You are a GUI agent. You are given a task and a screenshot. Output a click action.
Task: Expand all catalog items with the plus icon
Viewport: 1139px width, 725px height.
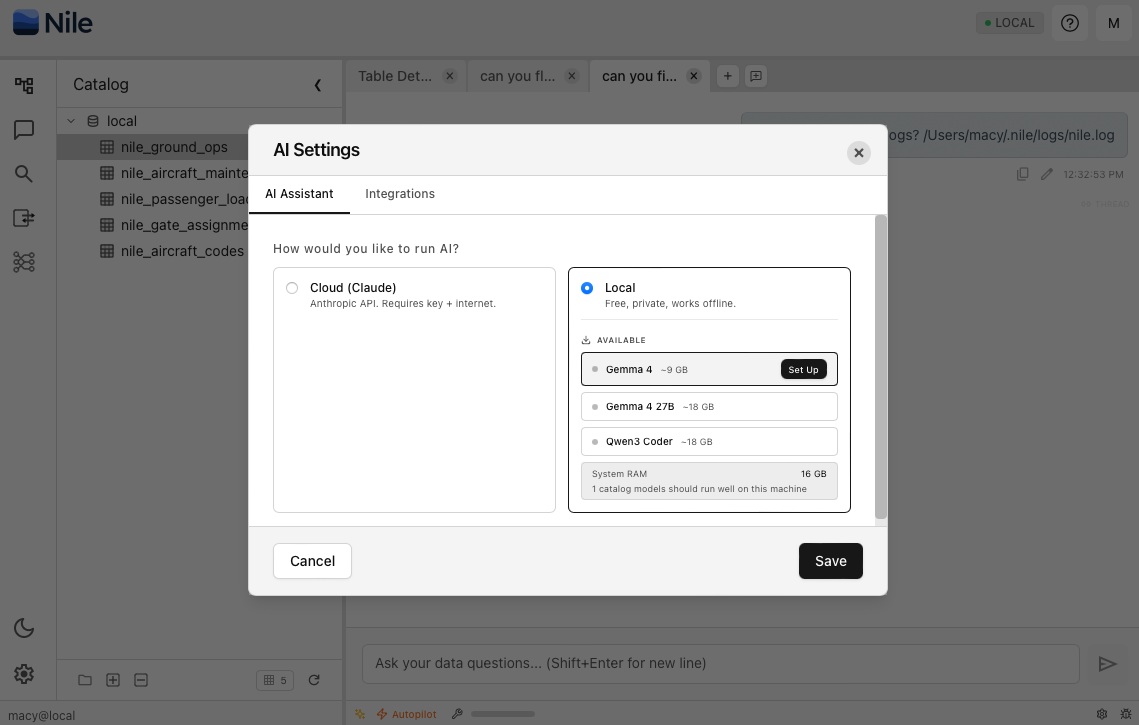pyautogui.click(x=112, y=680)
